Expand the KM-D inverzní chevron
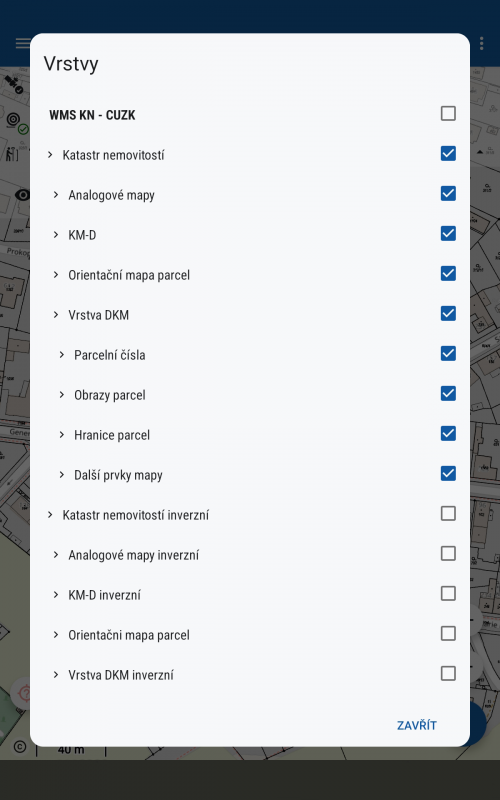Viewport: 500px width, 800px height. click(x=56, y=594)
